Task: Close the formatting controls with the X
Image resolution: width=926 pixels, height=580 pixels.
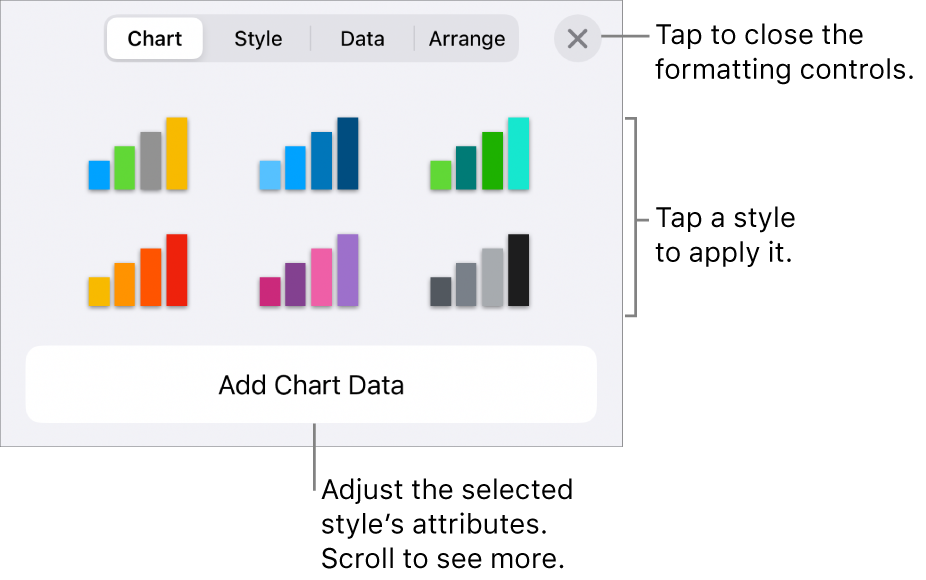Action: click(x=577, y=40)
